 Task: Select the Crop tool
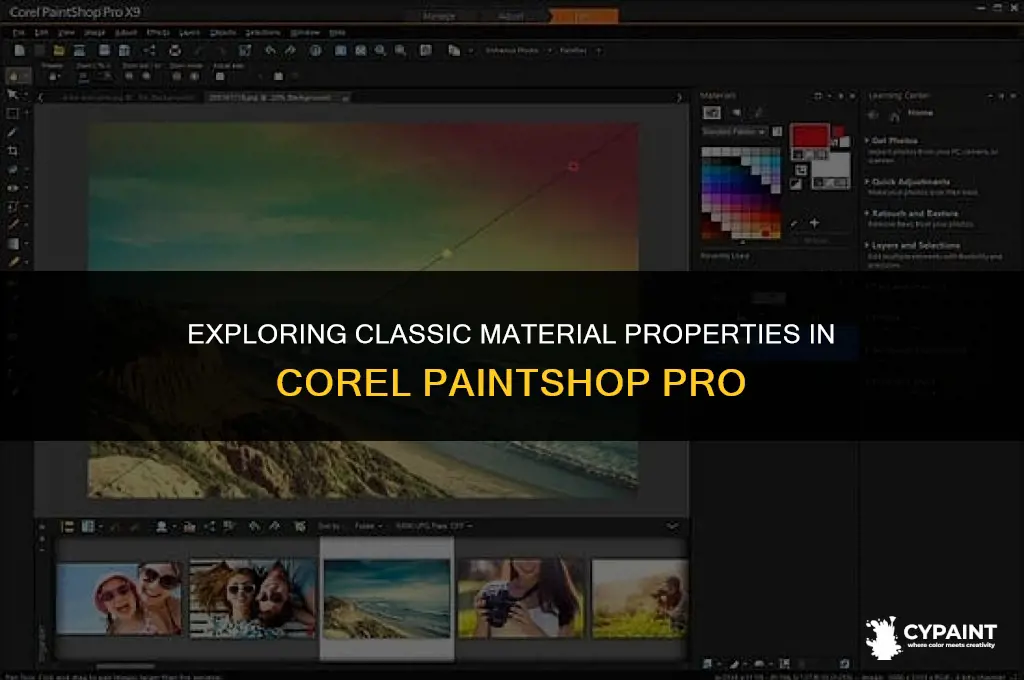[12, 151]
